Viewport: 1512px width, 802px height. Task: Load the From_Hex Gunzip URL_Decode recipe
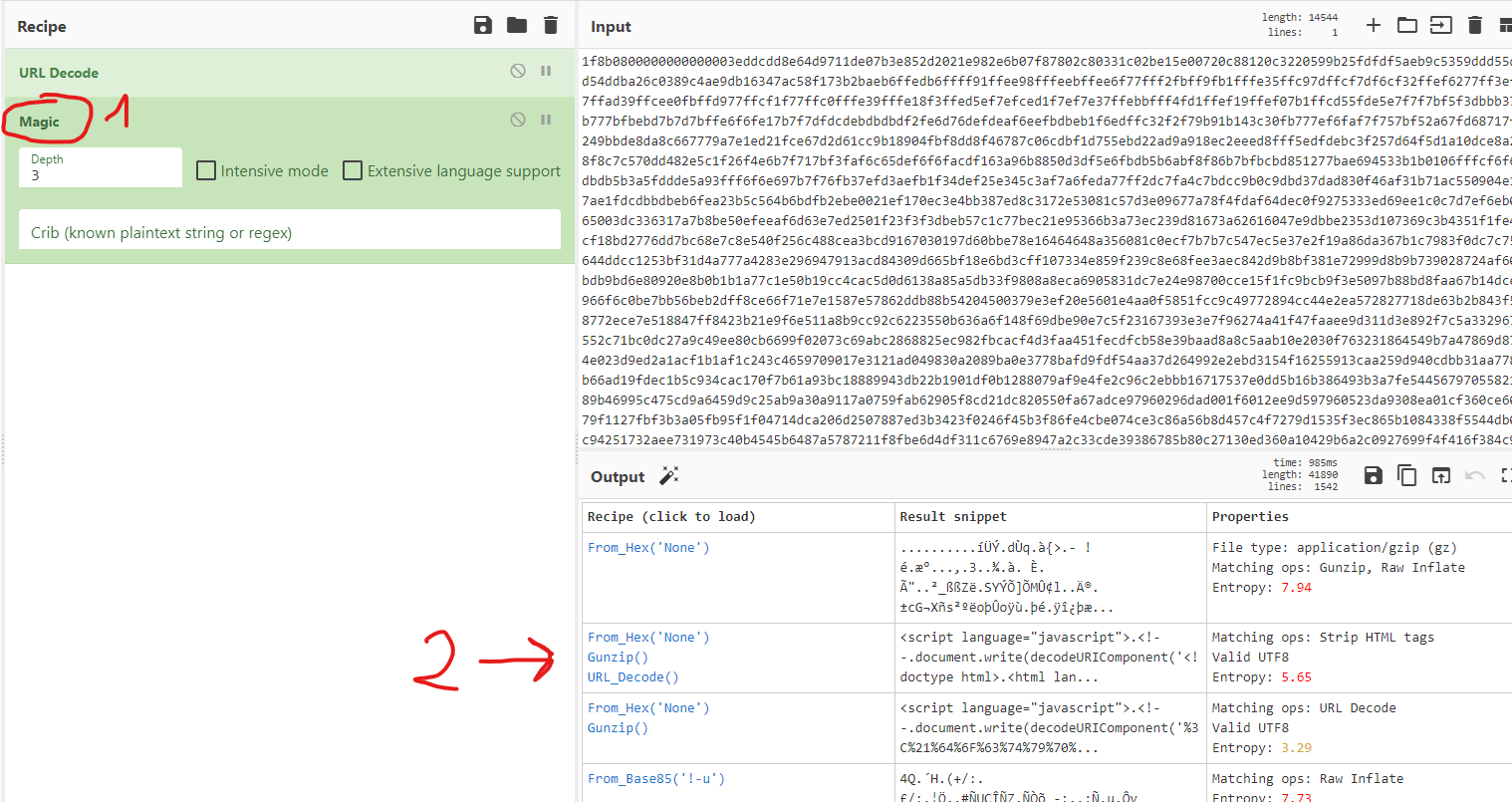(648, 657)
